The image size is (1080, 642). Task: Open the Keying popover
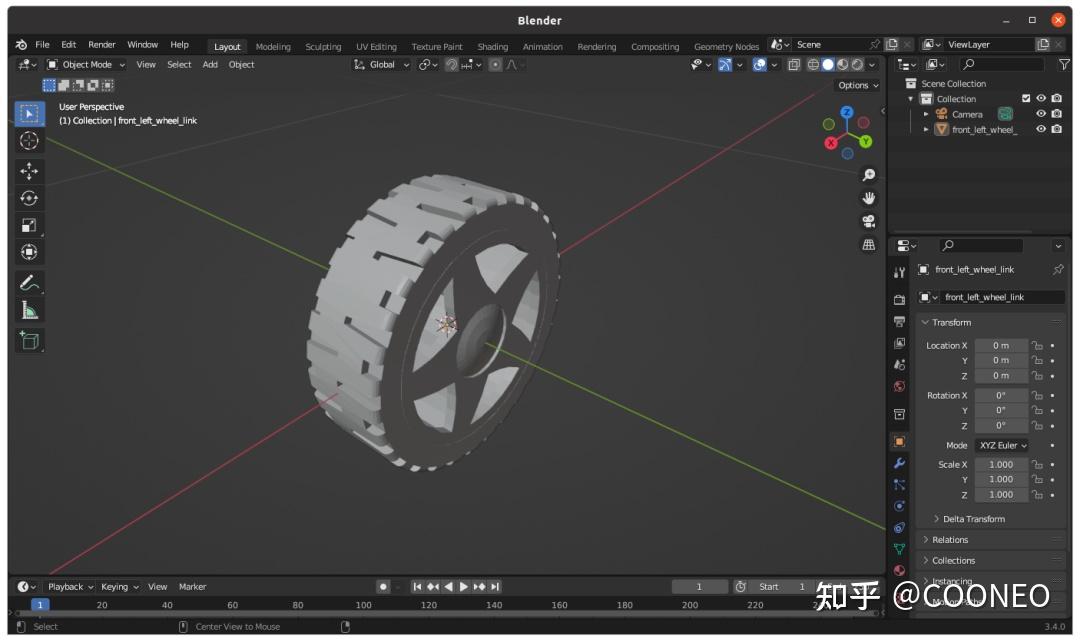(119, 586)
